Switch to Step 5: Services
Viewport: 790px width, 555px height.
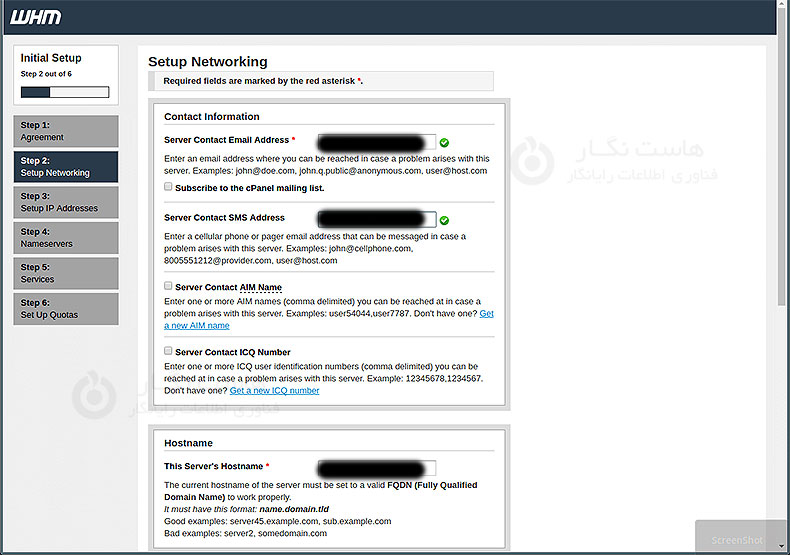[66, 273]
